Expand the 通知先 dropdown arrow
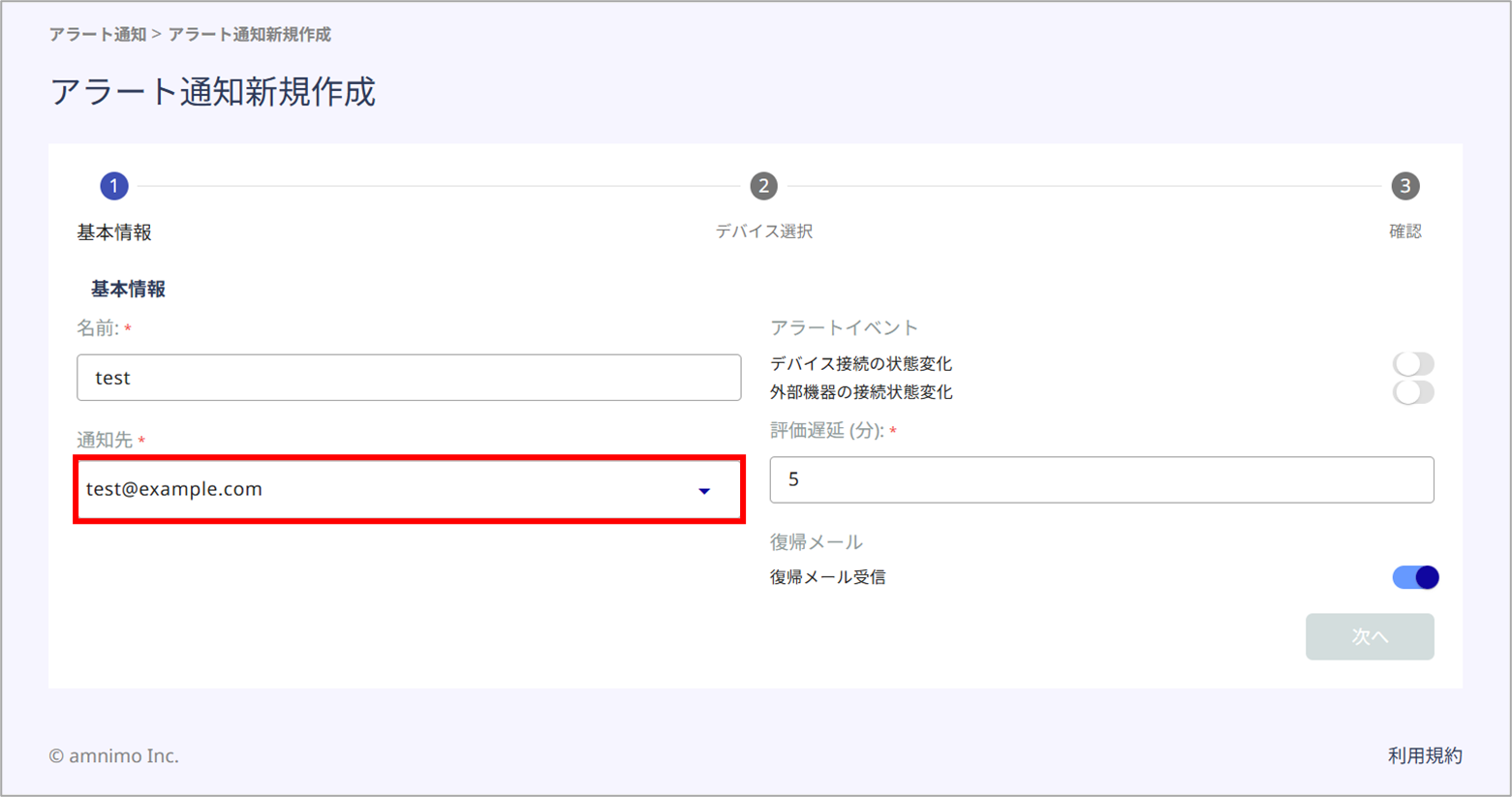This screenshot has height=797, width=1512. pyautogui.click(x=704, y=491)
